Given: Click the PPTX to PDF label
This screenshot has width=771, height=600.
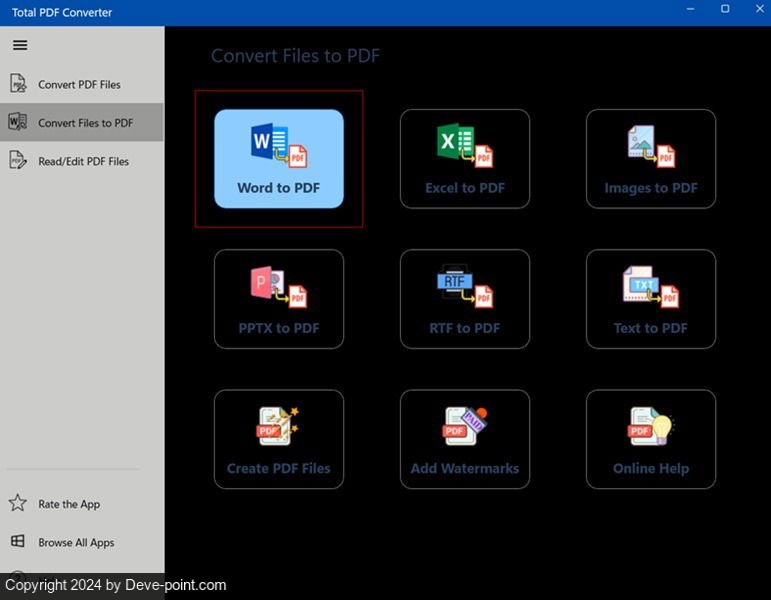Looking at the screenshot, I should 279,328.
